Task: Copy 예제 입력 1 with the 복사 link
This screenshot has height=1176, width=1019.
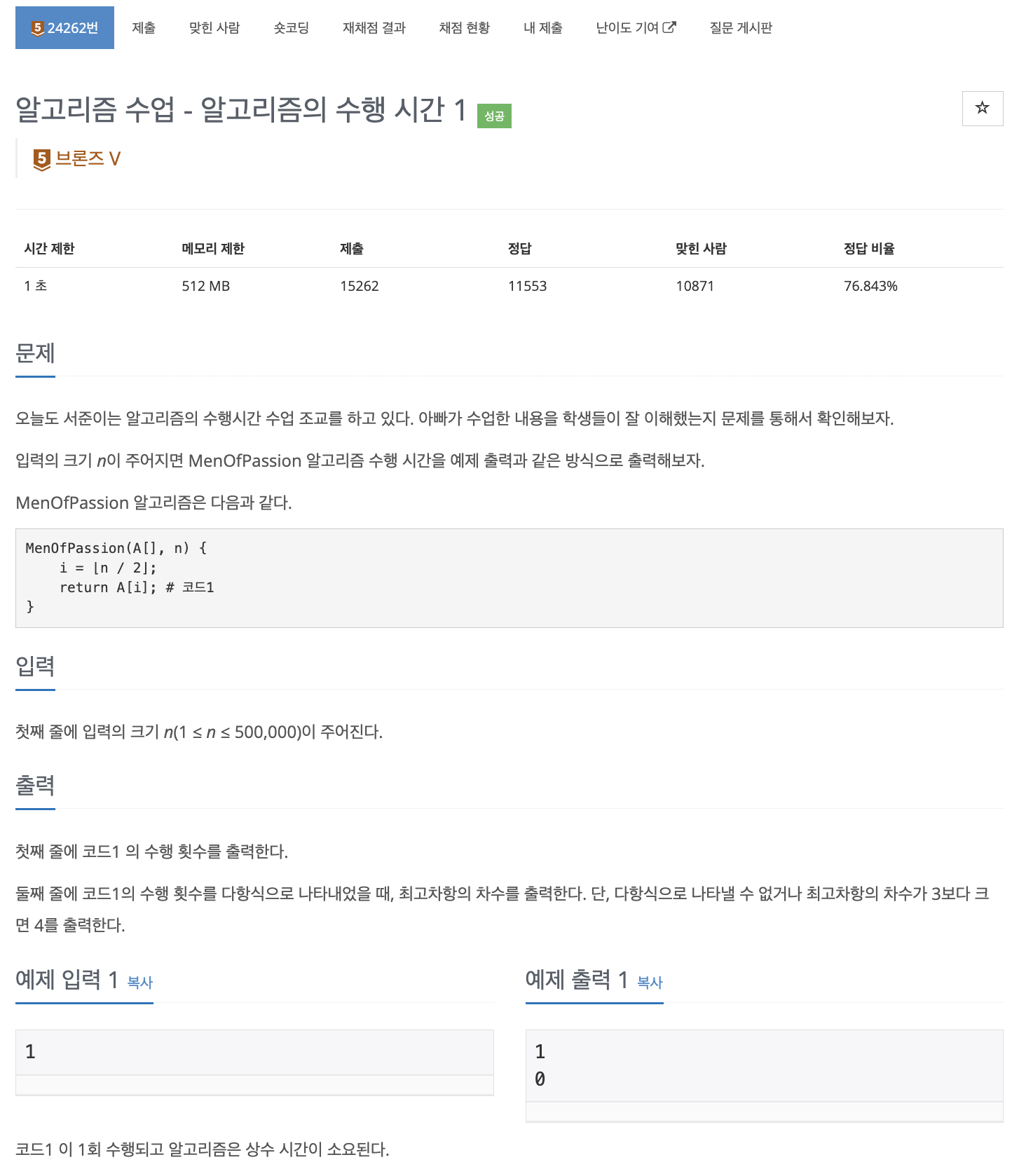Action: (x=139, y=983)
